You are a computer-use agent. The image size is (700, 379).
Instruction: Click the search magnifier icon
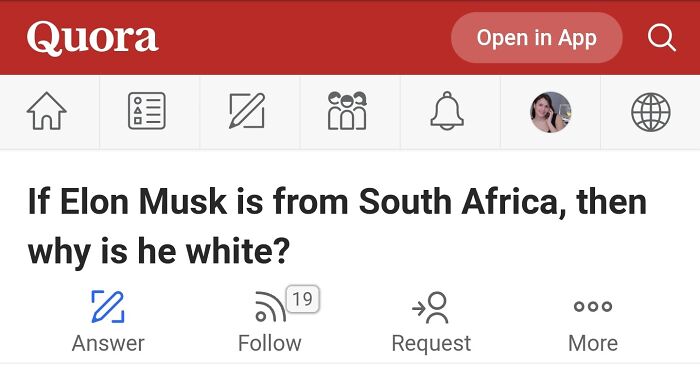click(662, 38)
